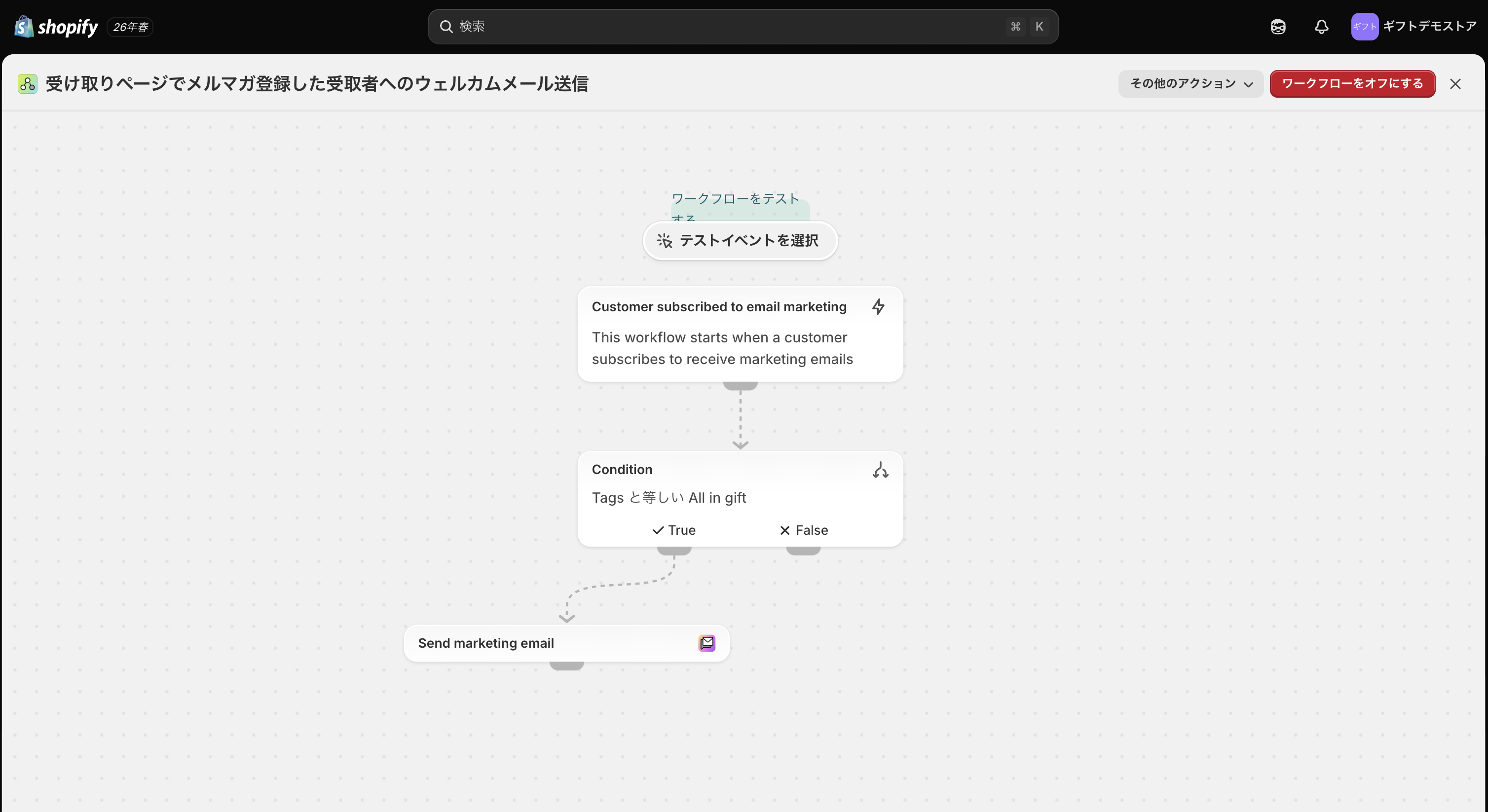Screen dimensions: 1488x812
Task: Click the Shopify Email app icon
Action: (x=707, y=643)
